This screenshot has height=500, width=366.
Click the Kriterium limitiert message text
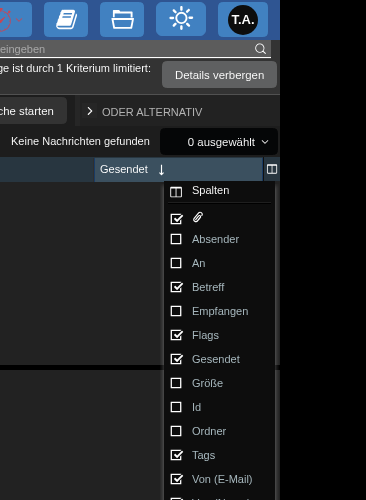(x=75, y=68)
